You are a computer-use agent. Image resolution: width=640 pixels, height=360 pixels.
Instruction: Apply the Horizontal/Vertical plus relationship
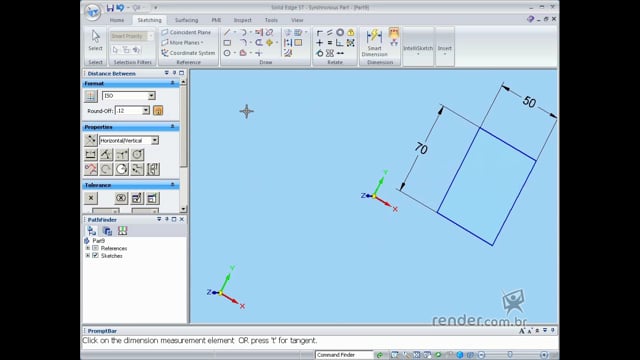pyautogui.click(x=320, y=42)
